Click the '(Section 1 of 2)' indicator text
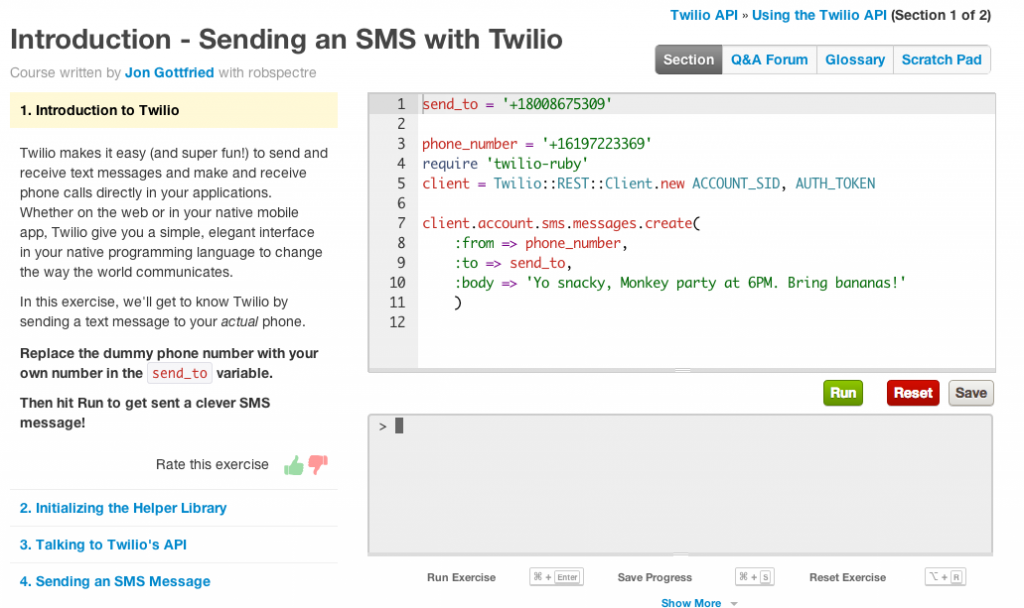 (941, 15)
